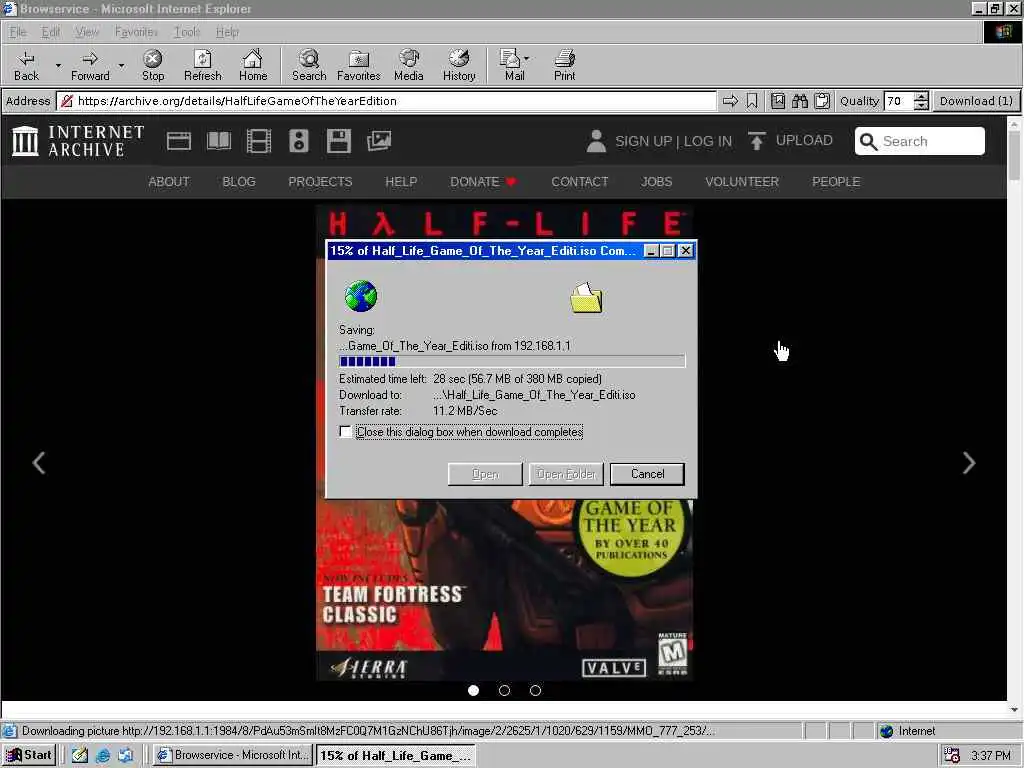Switch to Browservice taskbar button
The width and height of the screenshot is (1024, 768).
pyautogui.click(x=233, y=755)
